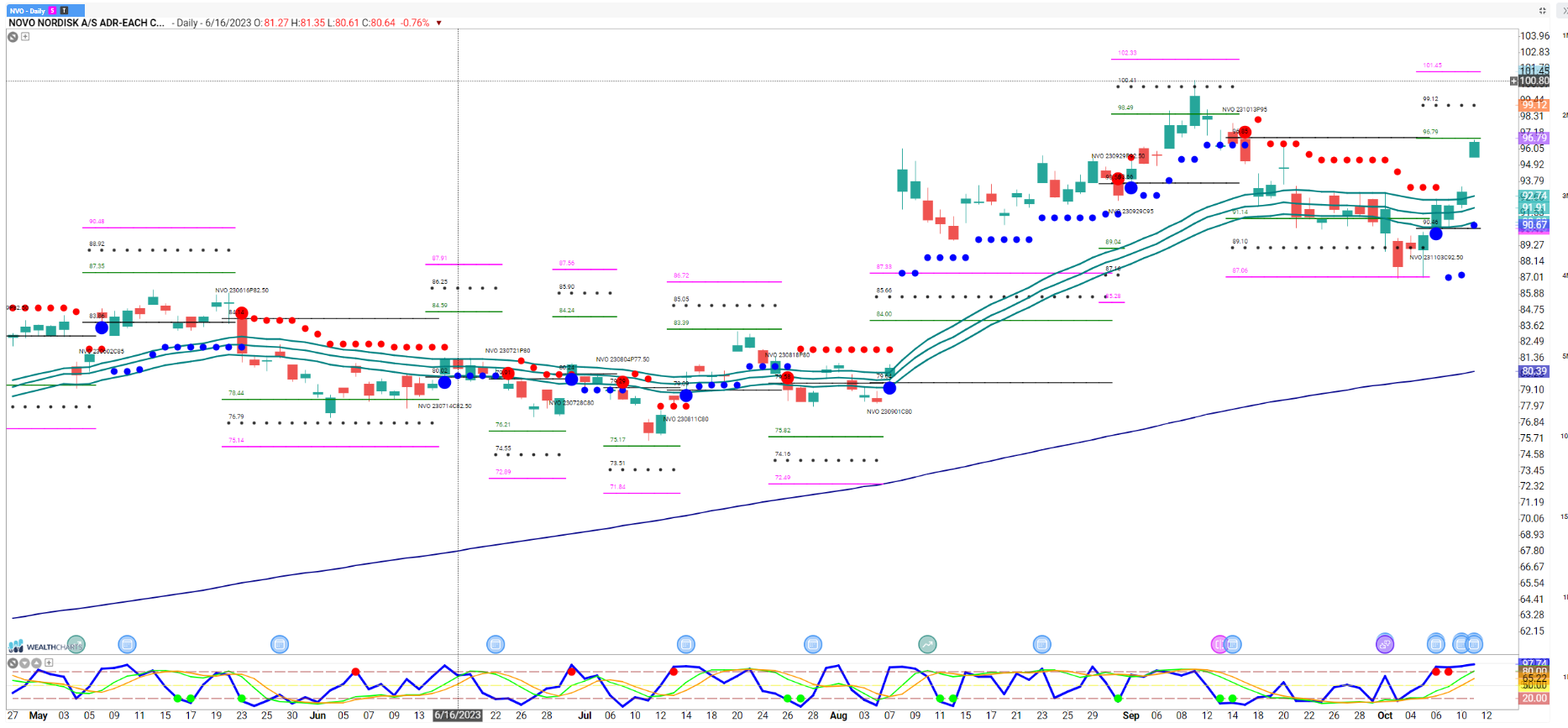
Task: Click the NVO 231013P95 option label
Action: pos(1245,109)
